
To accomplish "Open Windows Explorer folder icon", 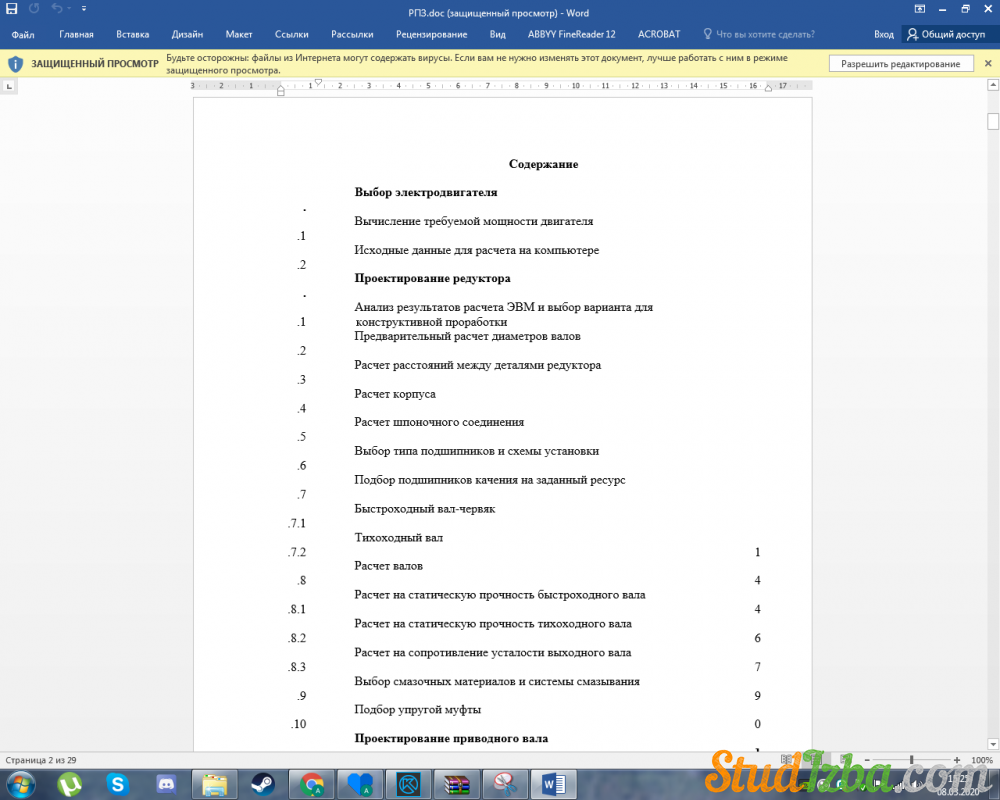I will (215, 783).
